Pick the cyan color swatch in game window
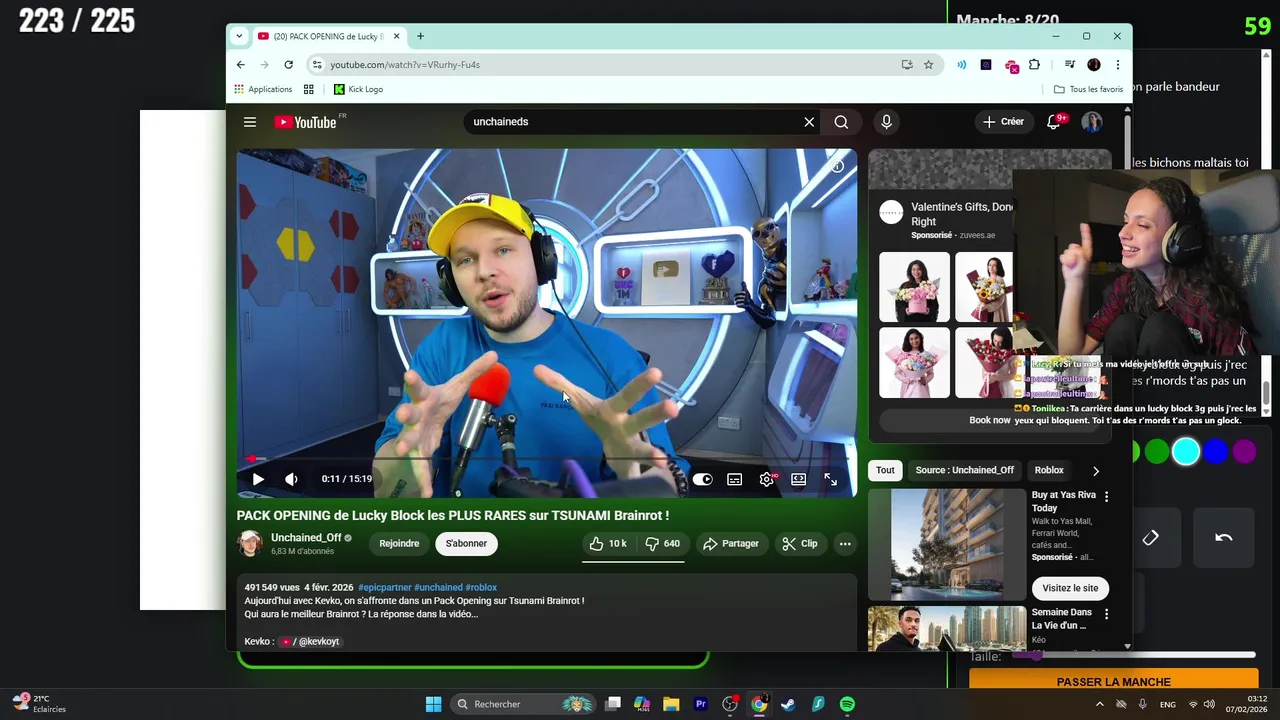 [x=1186, y=452]
